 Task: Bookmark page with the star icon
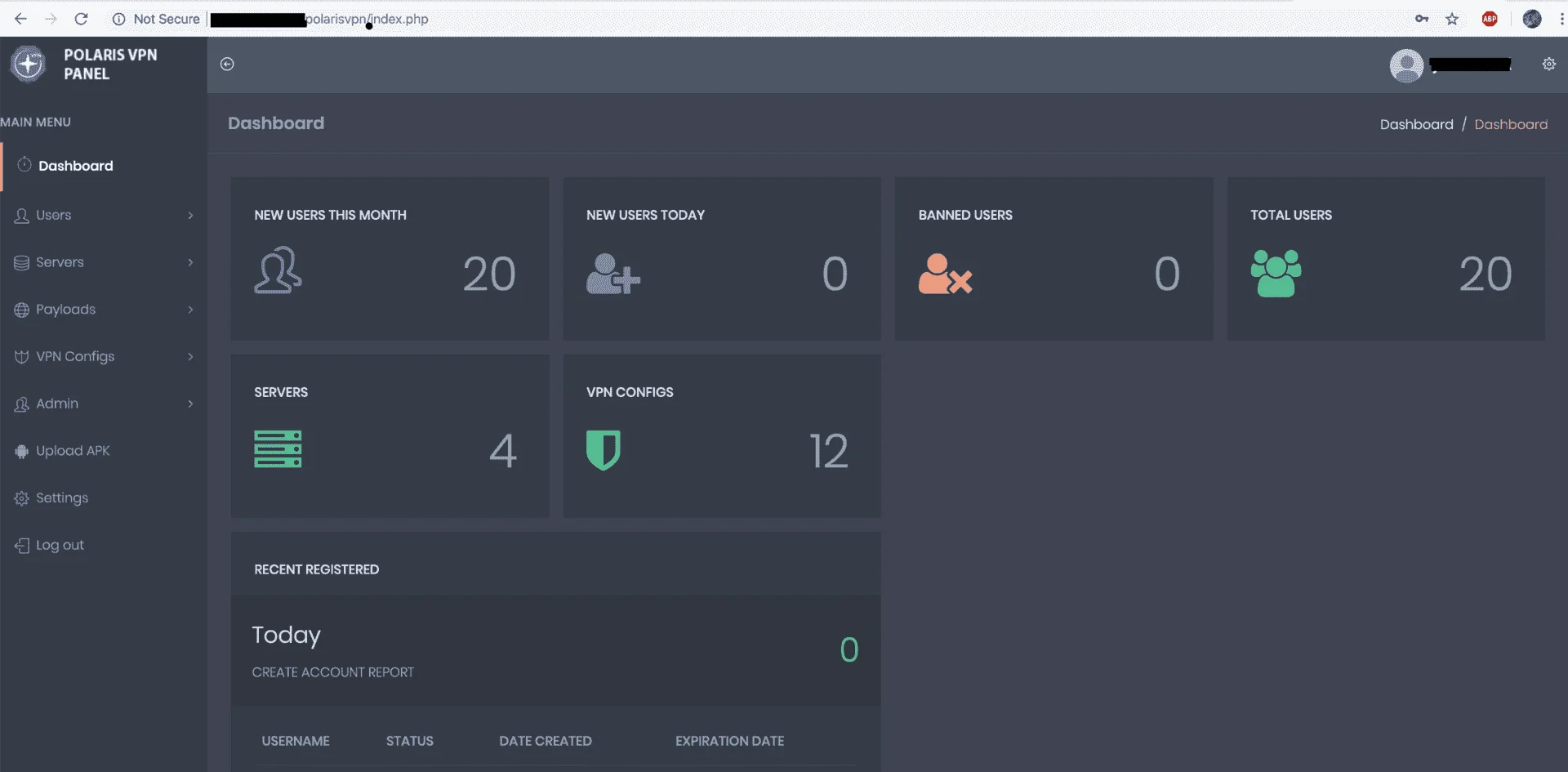point(1452,19)
